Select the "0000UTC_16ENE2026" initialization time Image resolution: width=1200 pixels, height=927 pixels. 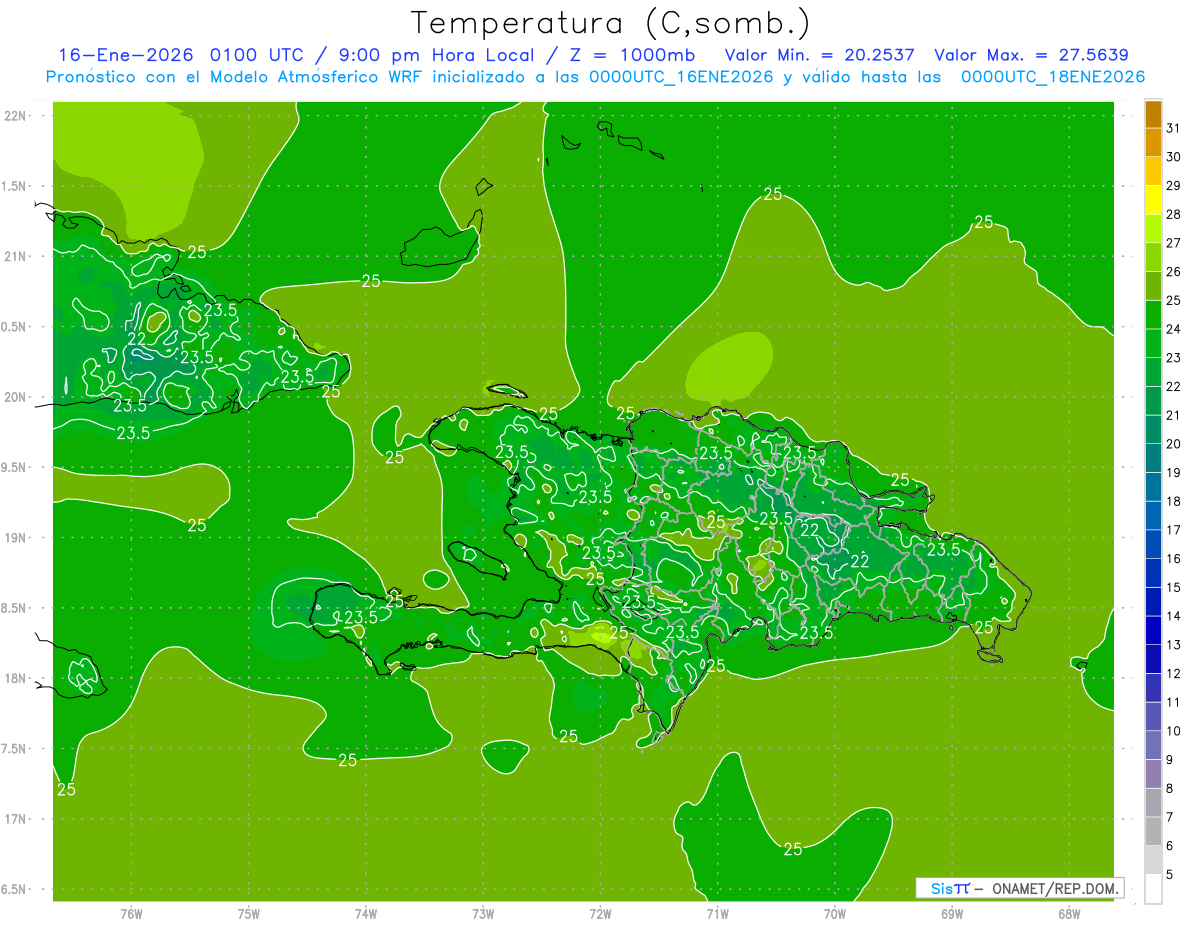(x=682, y=77)
